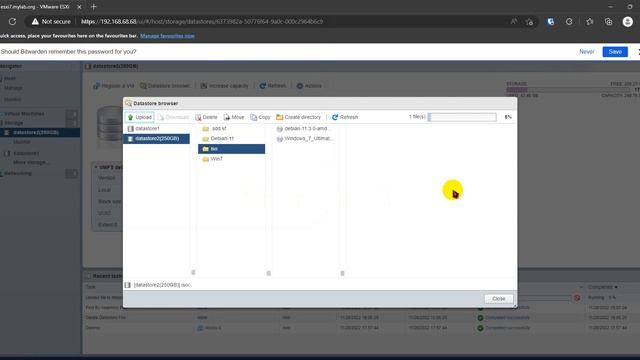Cancel the running upload task red icon

577,298
